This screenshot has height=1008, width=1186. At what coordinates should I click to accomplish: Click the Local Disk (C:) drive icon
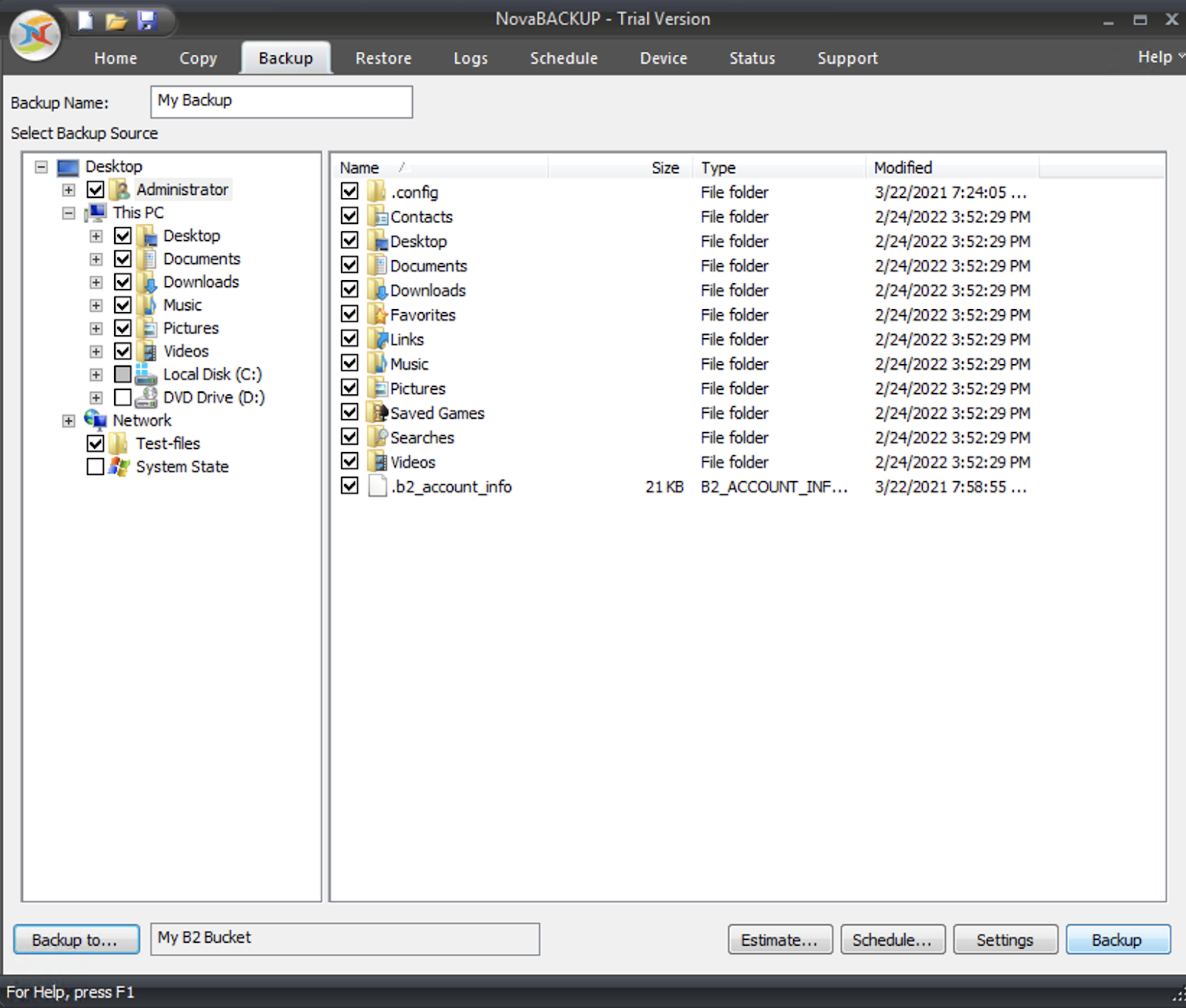point(146,374)
